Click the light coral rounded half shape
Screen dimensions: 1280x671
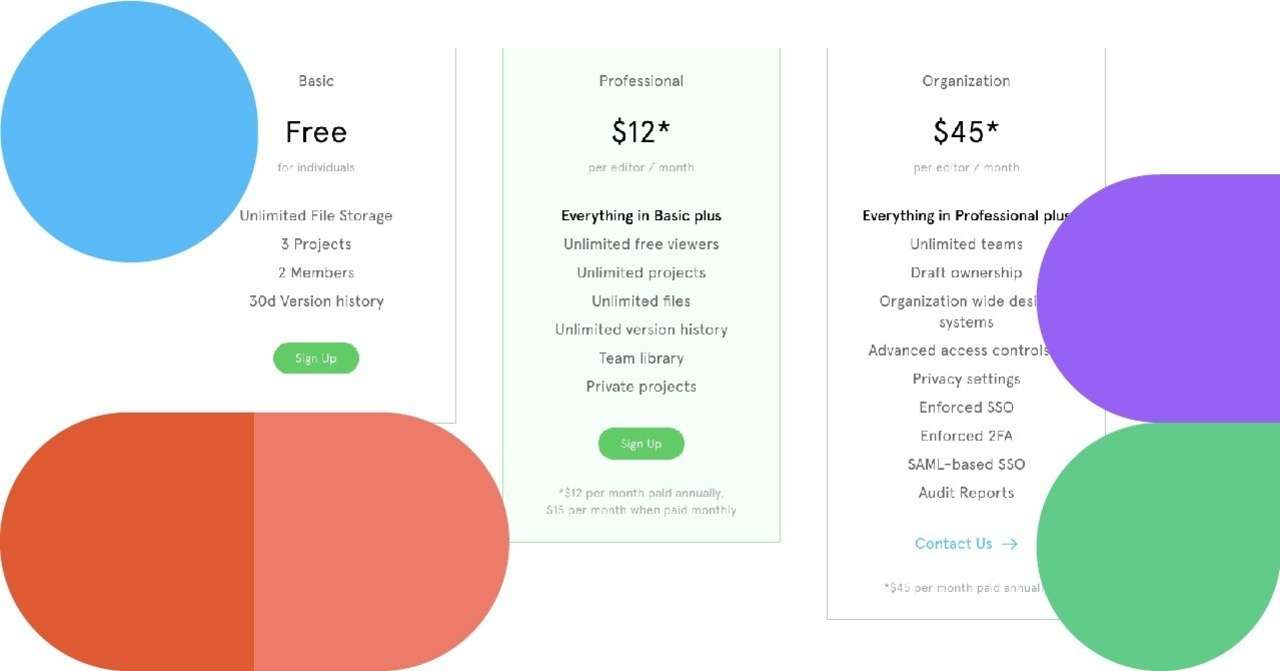tap(381, 541)
